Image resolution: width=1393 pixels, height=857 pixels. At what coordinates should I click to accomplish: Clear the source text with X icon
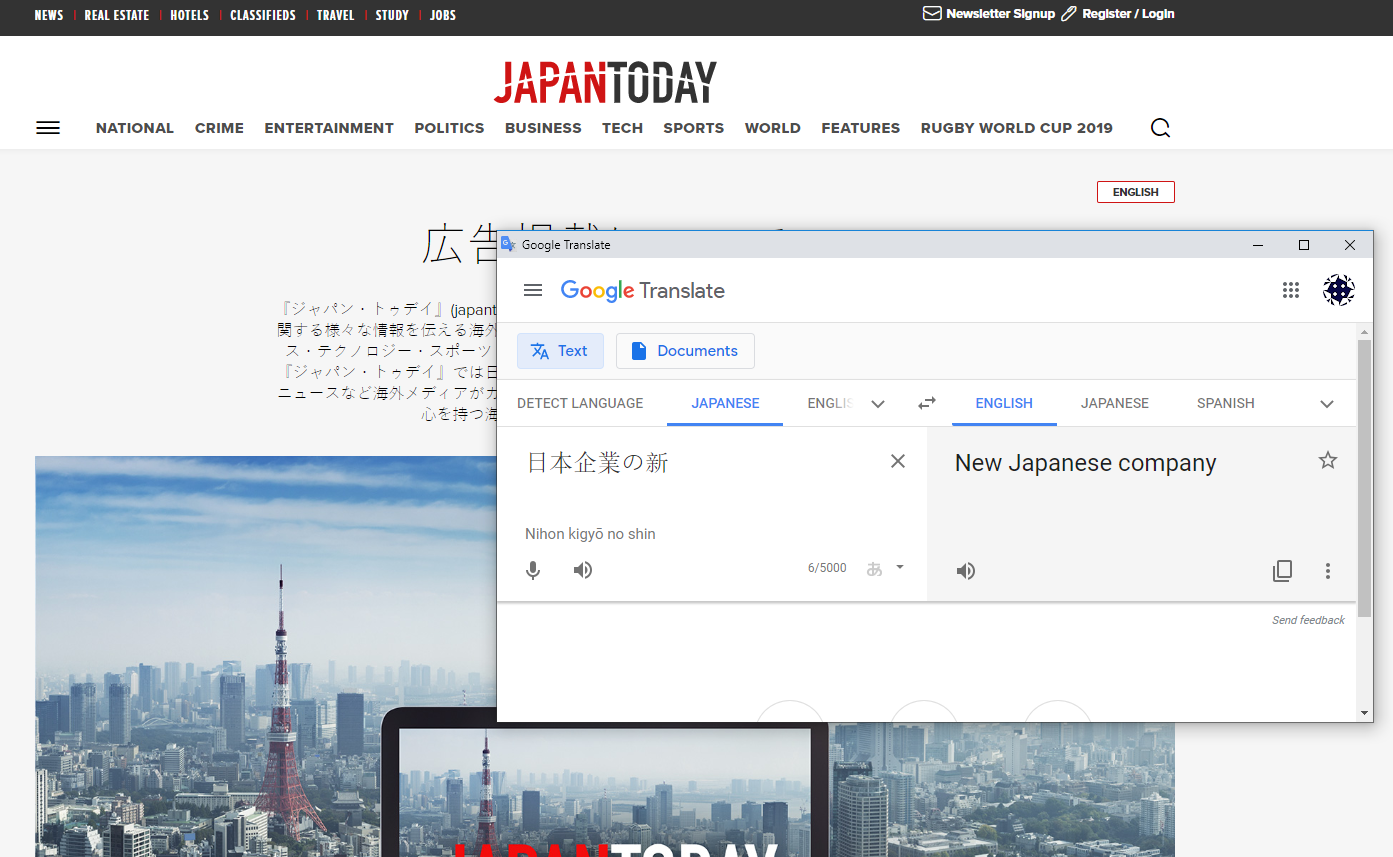point(898,461)
